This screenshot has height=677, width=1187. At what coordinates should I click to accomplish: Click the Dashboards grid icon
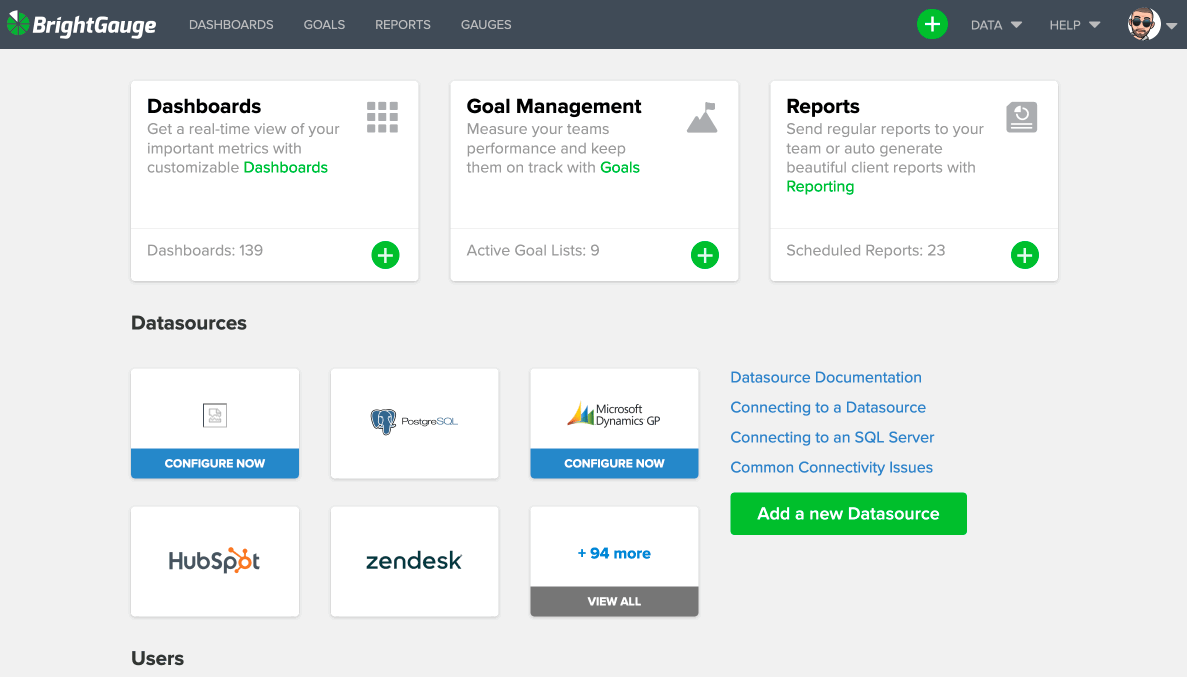[x=382, y=117]
